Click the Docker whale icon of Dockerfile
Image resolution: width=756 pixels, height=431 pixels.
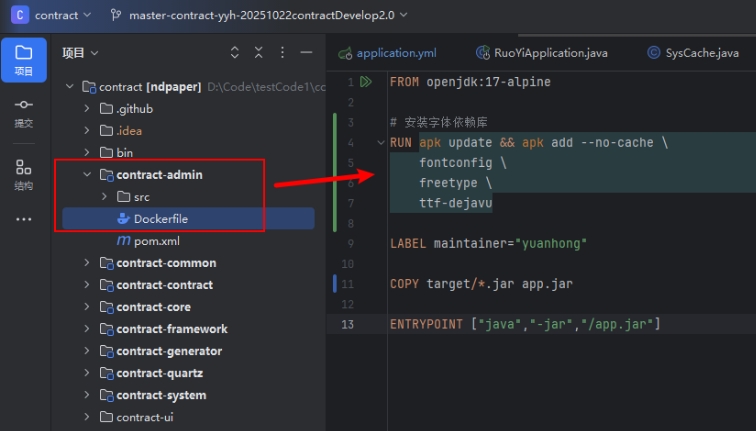tap(123, 218)
